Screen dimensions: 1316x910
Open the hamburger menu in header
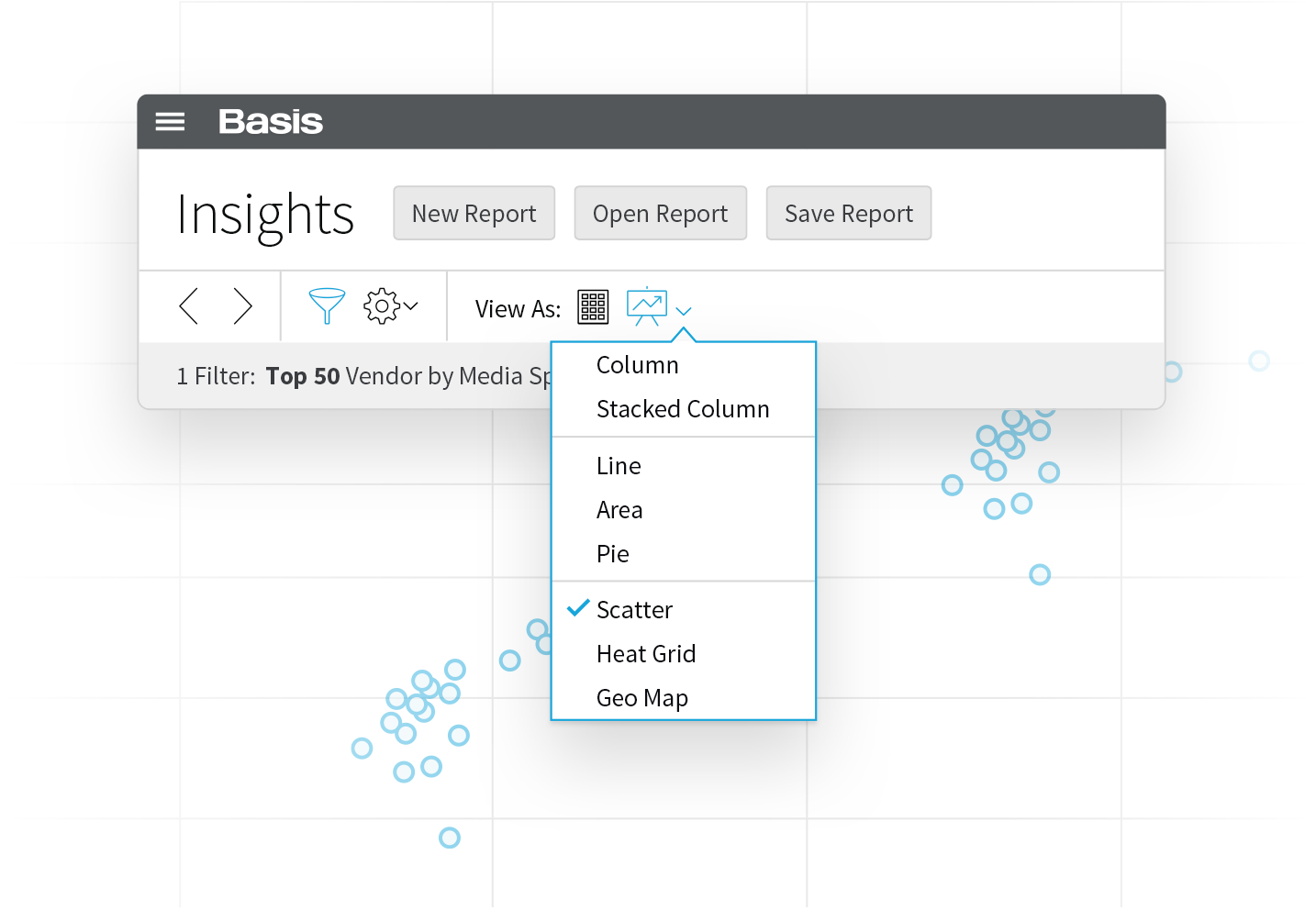click(x=170, y=121)
